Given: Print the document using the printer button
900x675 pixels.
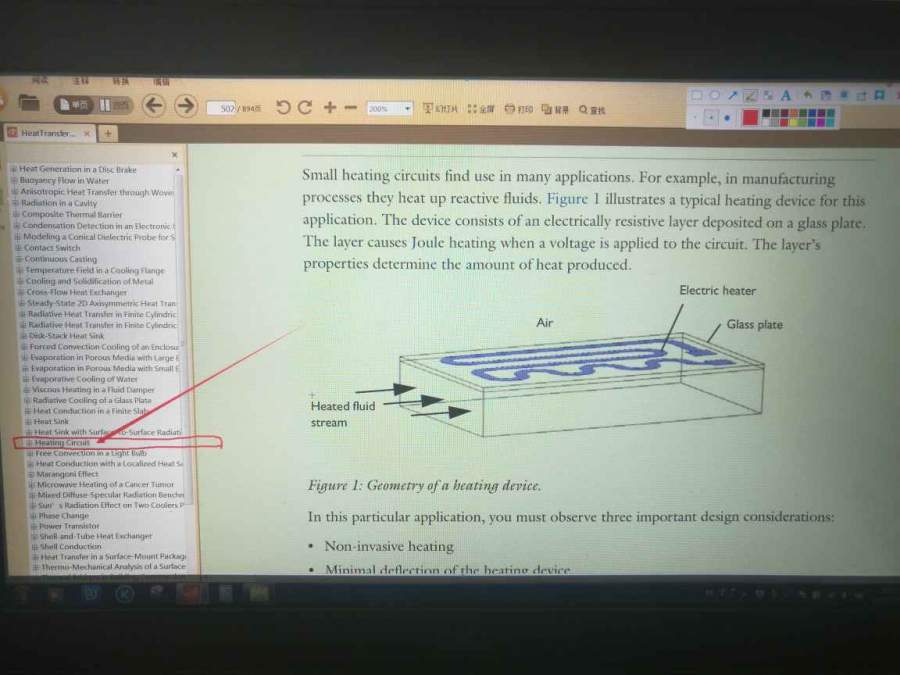Looking at the screenshot, I should [518, 108].
